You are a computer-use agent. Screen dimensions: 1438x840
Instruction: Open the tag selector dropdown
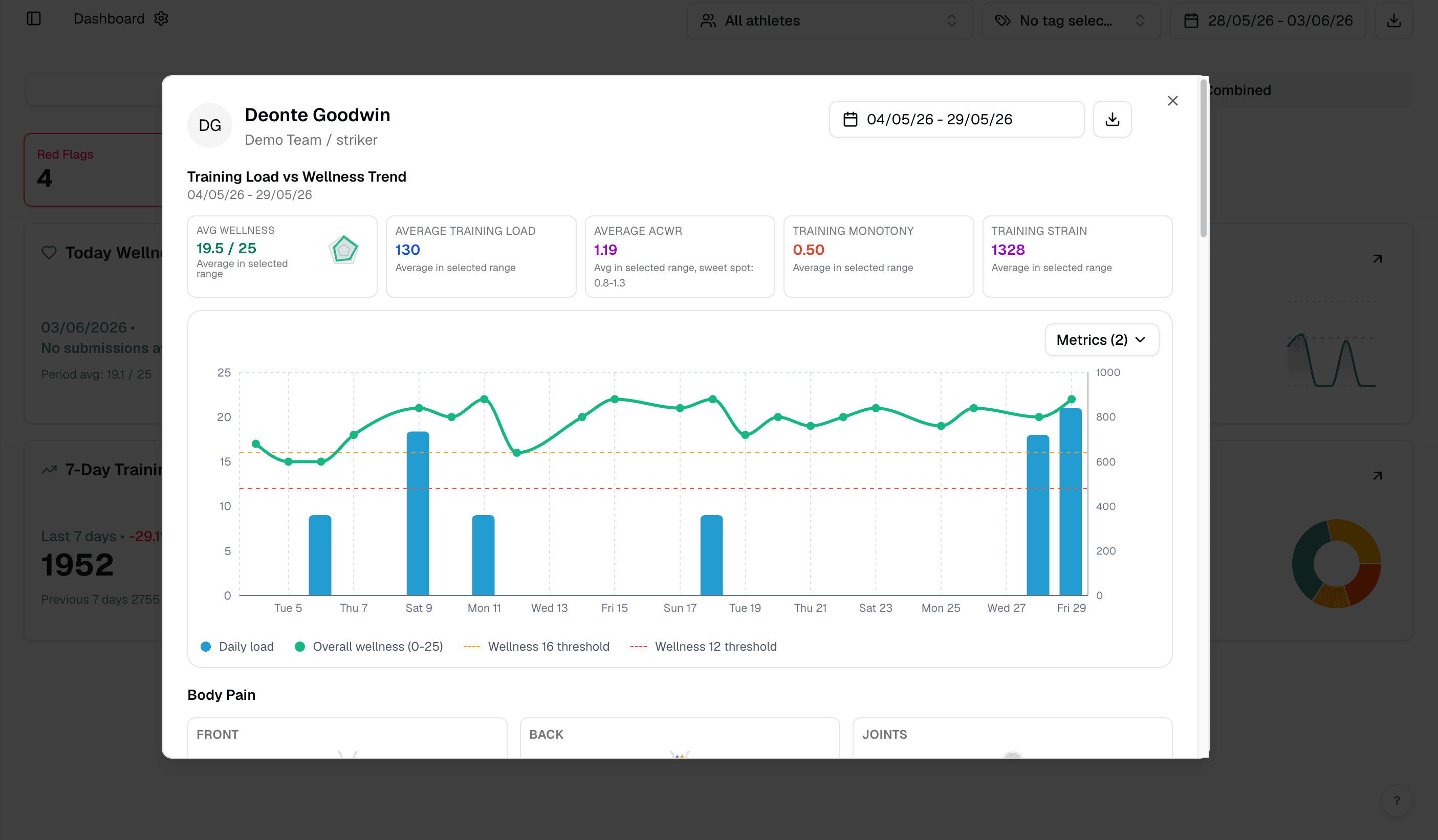click(x=1071, y=20)
